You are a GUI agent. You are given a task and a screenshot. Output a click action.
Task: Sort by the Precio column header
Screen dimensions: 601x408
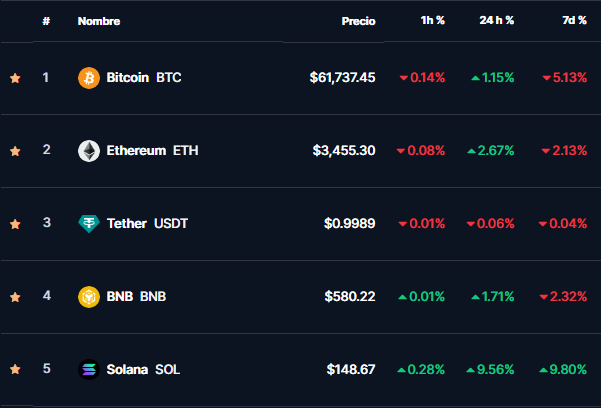(x=358, y=21)
